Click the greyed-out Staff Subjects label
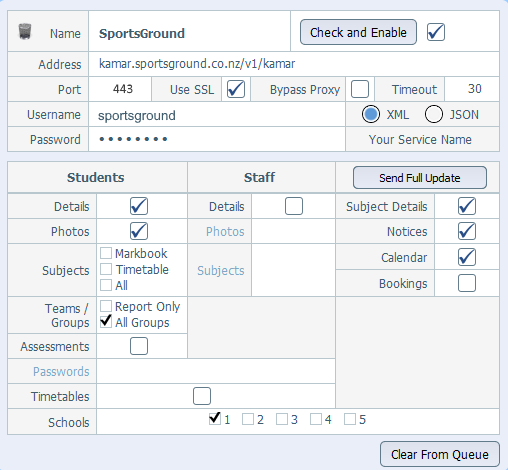Screen dimensions: 508x470 pos(221,271)
